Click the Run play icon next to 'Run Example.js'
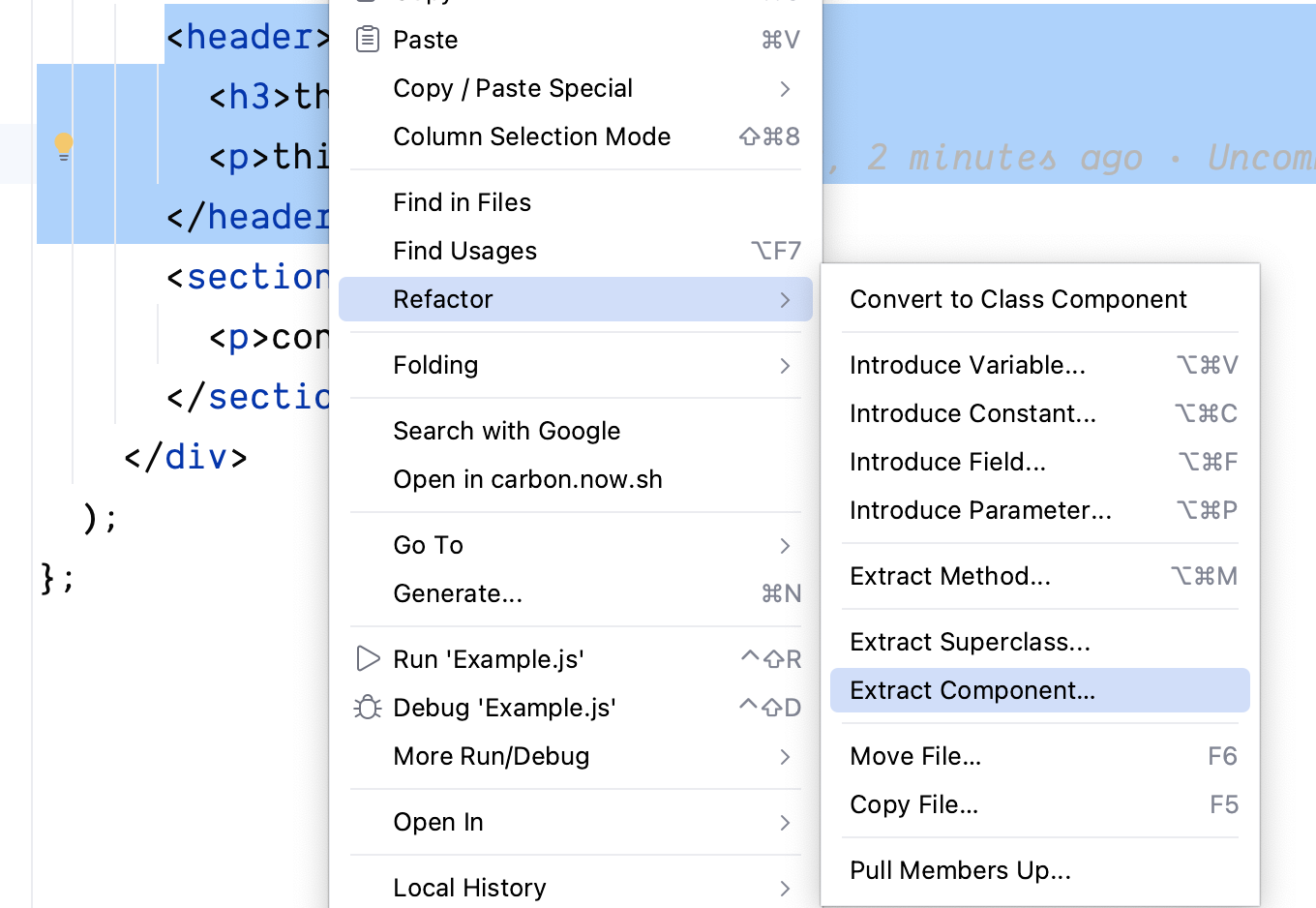This screenshot has width=1316, height=908. tap(368, 659)
